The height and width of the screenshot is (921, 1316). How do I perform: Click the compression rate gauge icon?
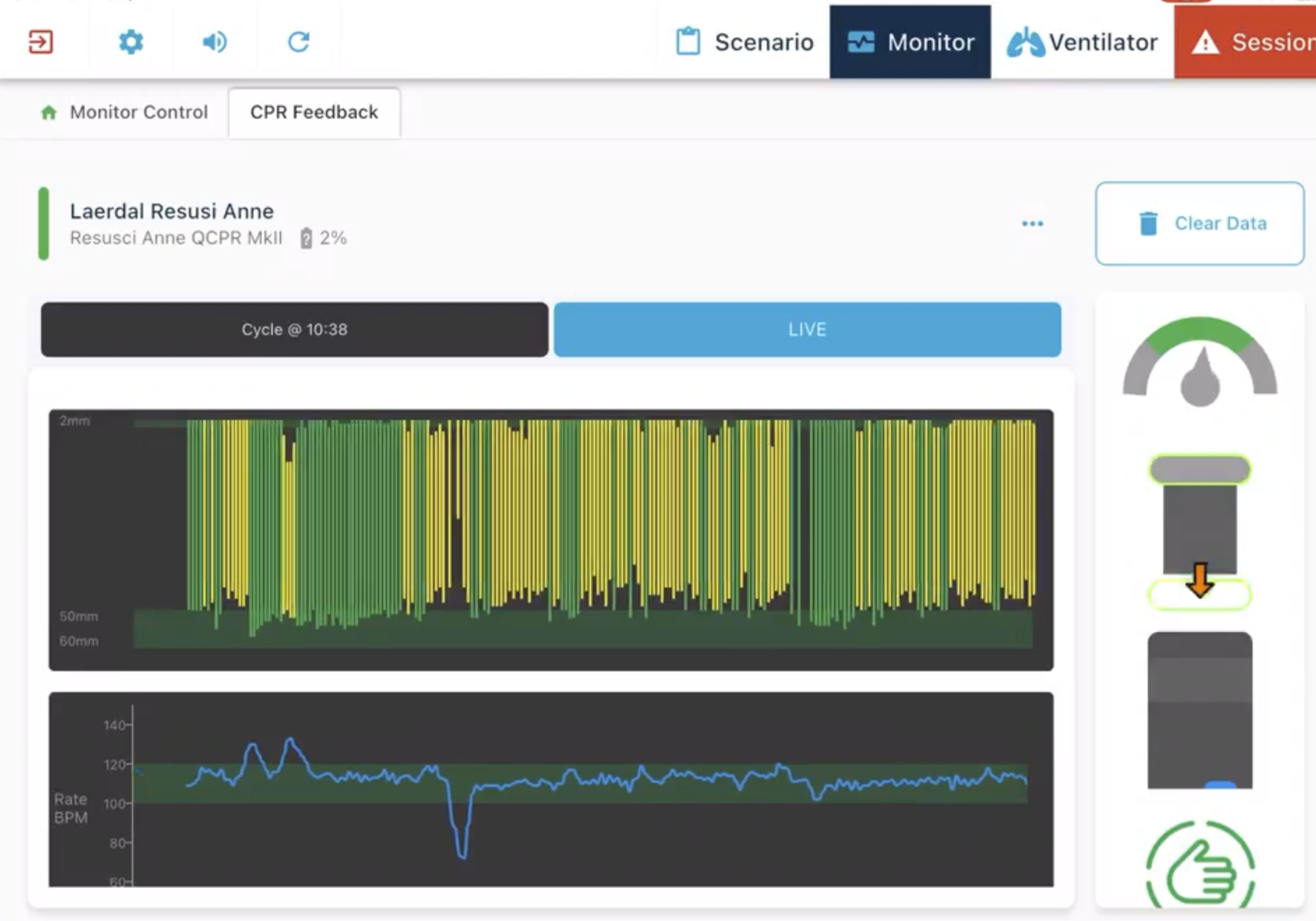pyautogui.click(x=1199, y=363)
